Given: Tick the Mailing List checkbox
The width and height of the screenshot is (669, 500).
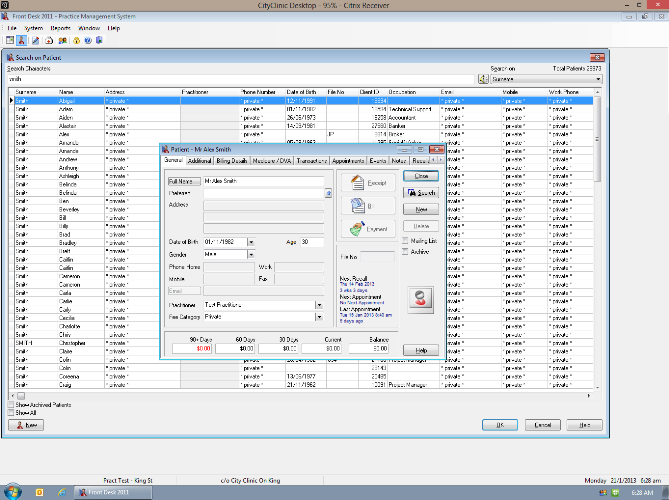Looking at the screenshot, I should tap(407, 241).
